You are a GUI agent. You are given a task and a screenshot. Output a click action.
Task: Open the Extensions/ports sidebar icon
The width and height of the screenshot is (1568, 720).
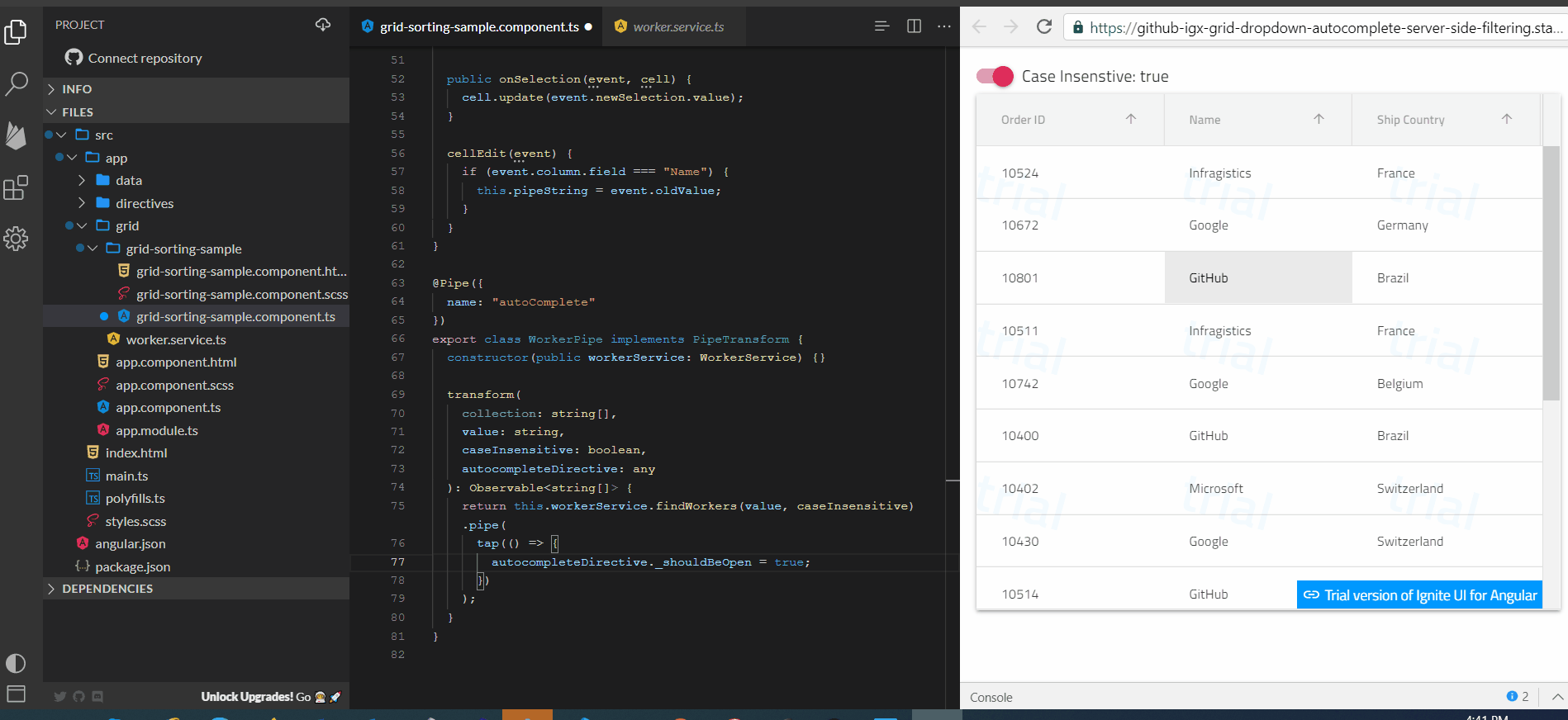(16, 187)
